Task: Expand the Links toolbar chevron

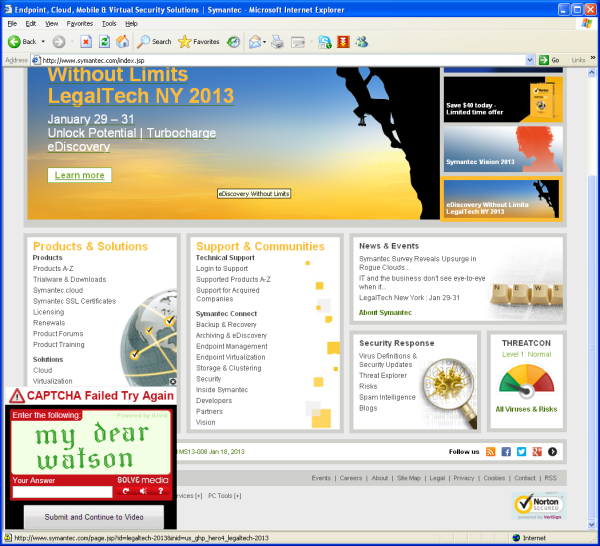Action: coord(593,58)
